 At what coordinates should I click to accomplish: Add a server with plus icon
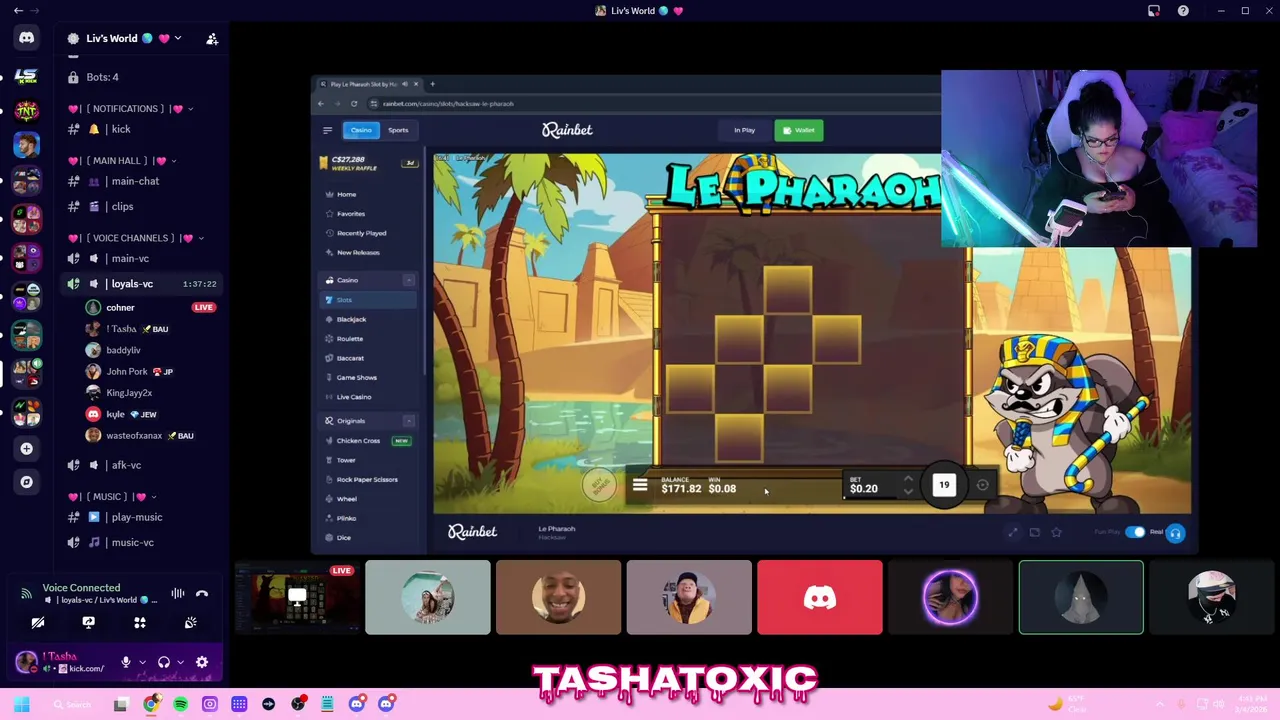tap(26, 449)
